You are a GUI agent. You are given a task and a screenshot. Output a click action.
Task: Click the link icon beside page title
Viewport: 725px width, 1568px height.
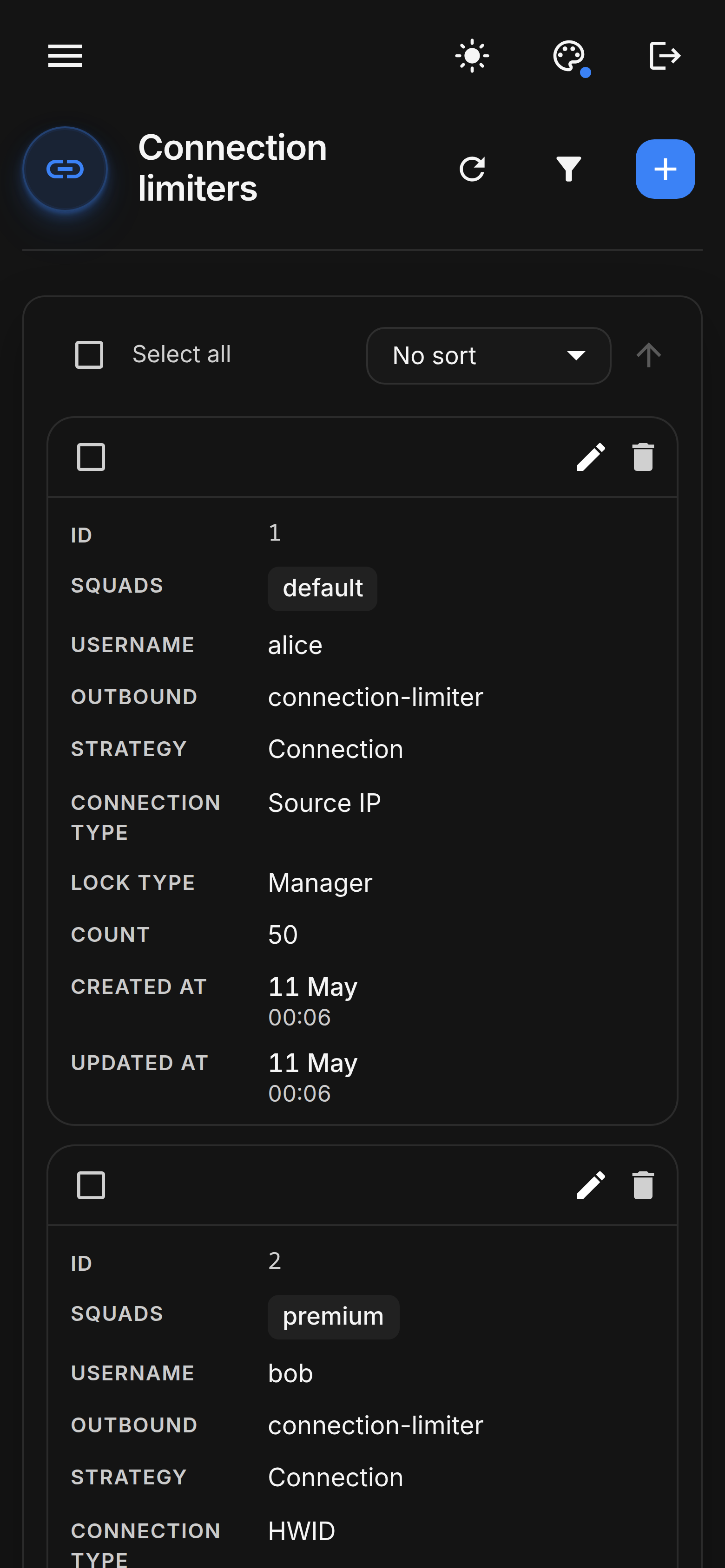65,169
